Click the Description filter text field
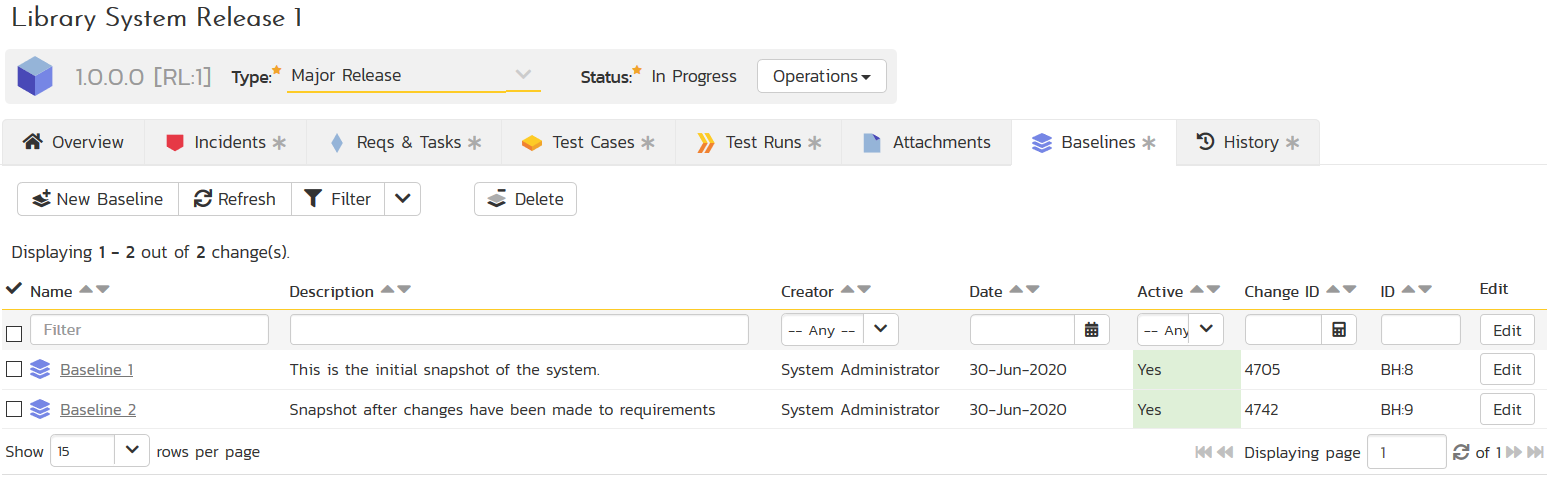The width and height of the screenshot is (1553, 479). [519, 330]
